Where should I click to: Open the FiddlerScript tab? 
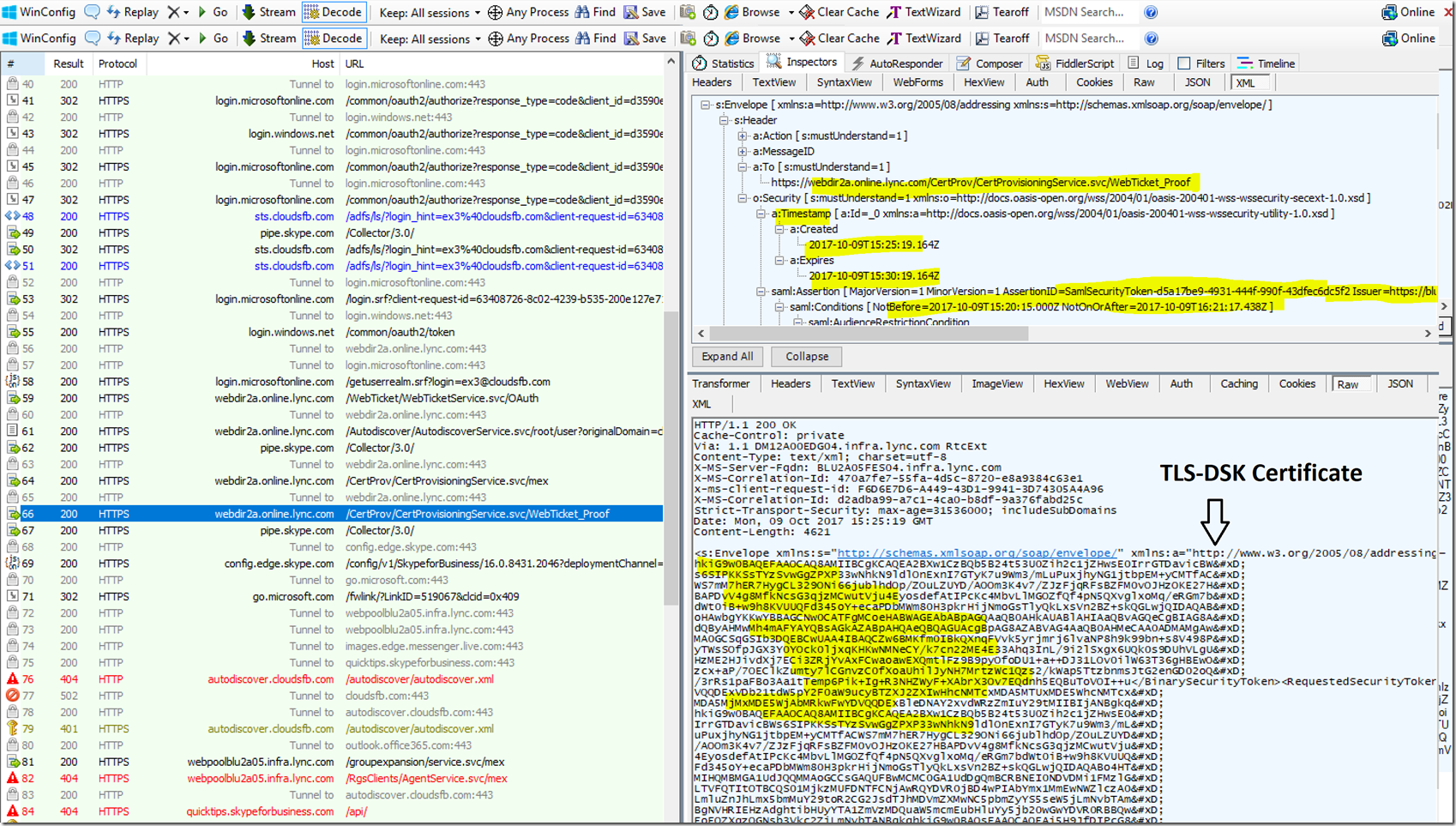[1075, 63]
